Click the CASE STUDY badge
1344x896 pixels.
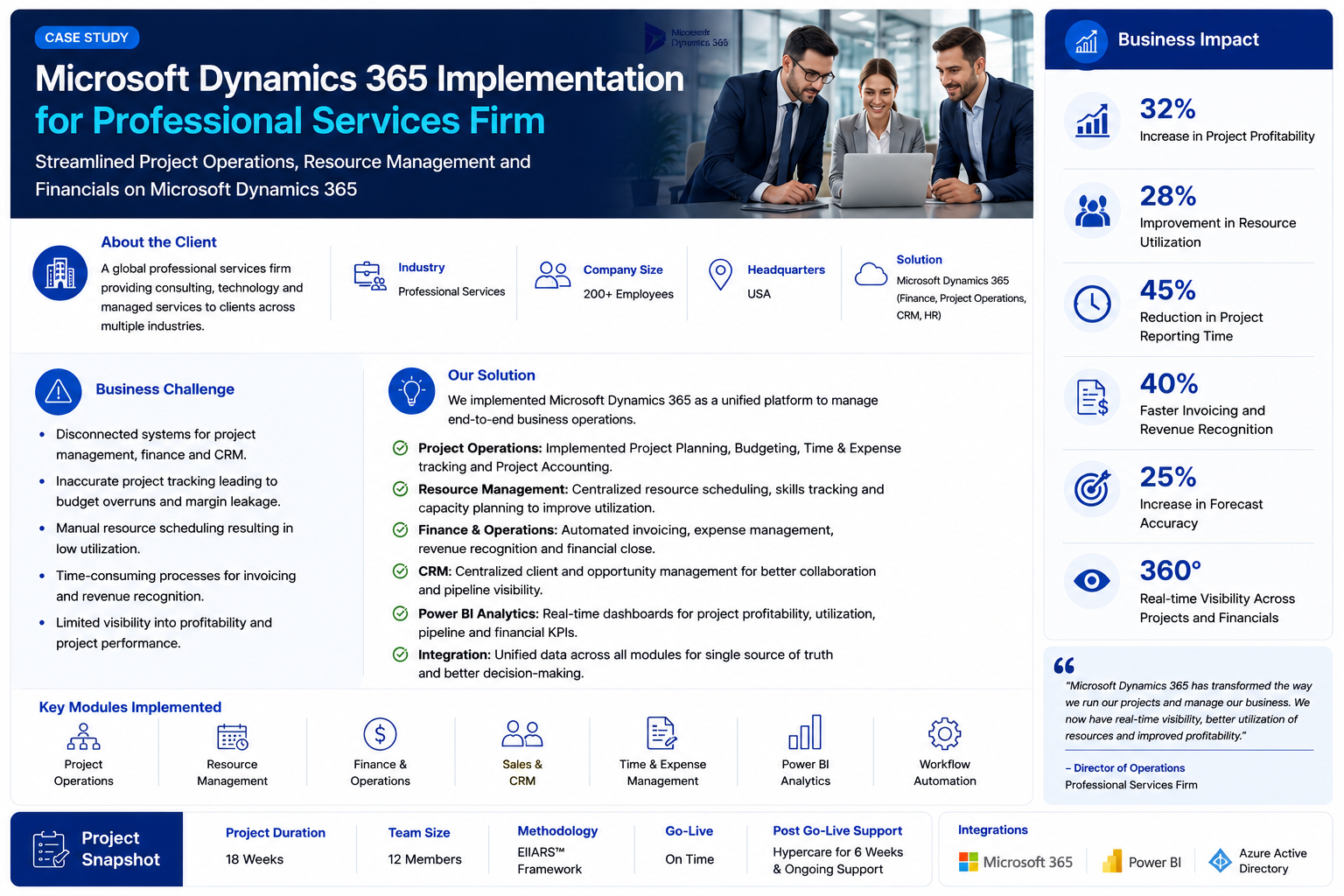tap(87, 38)
